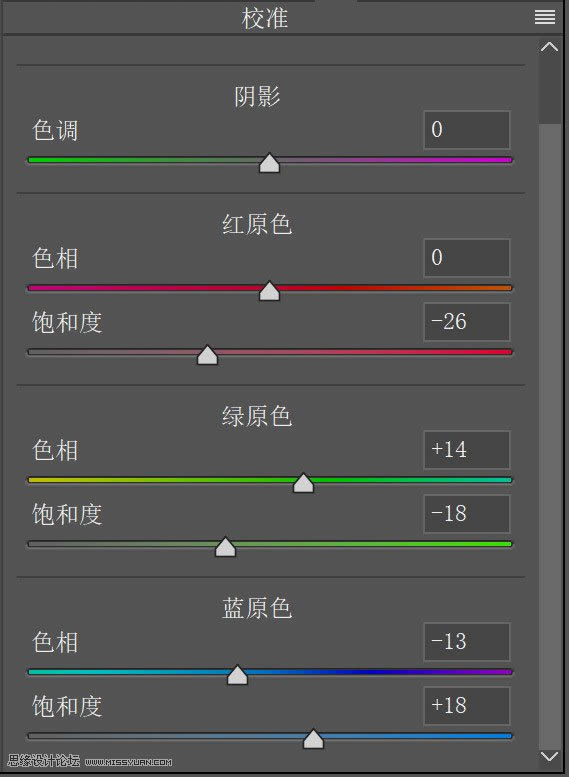Image resolution: width=569 pixels, height=777 pixels.
Task: Click the 红原色 色相 value field
Action: coord(466,258)
